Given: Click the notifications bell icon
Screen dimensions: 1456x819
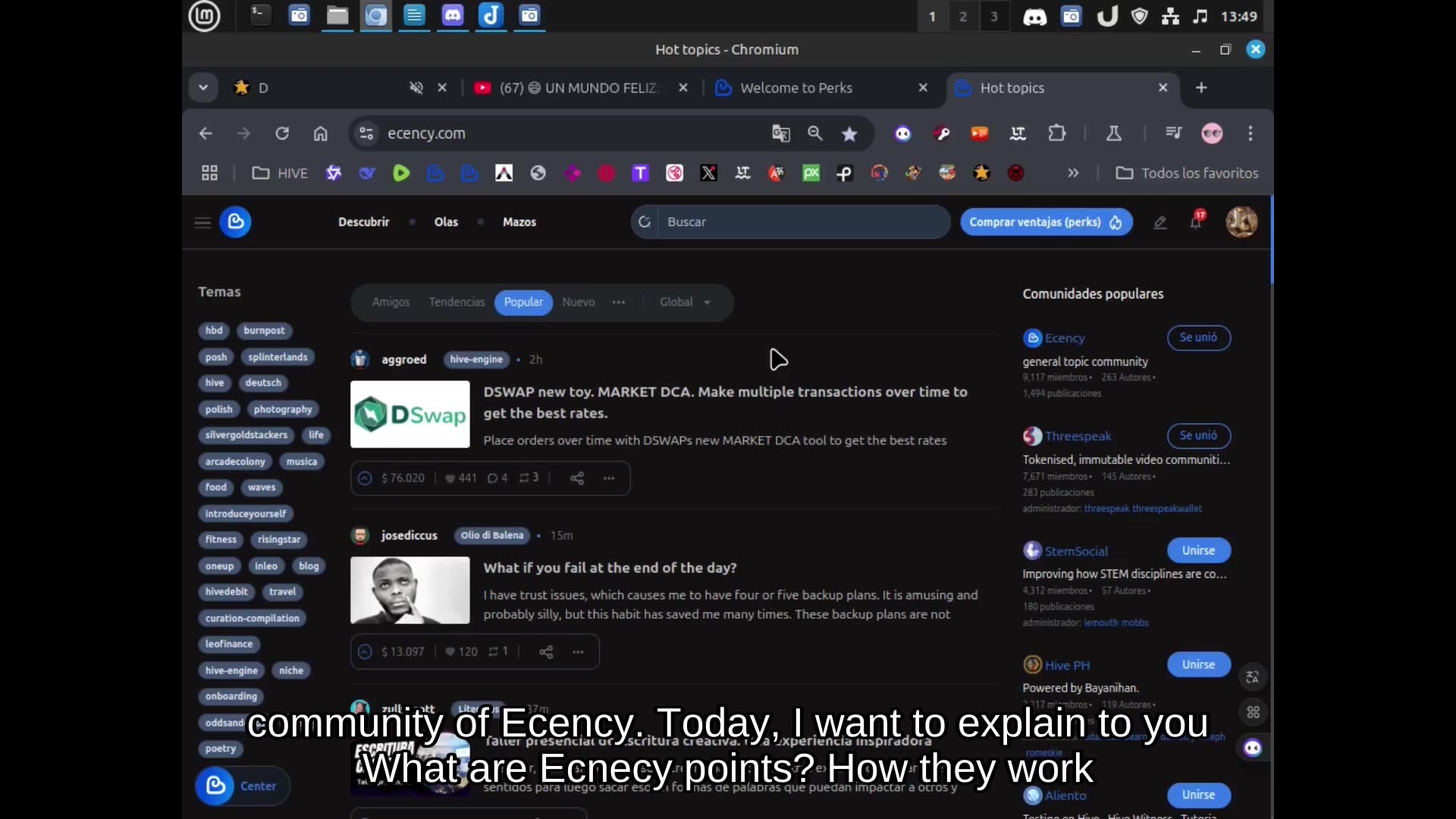Looking at the screenshot, I should tap(1196, 221).
